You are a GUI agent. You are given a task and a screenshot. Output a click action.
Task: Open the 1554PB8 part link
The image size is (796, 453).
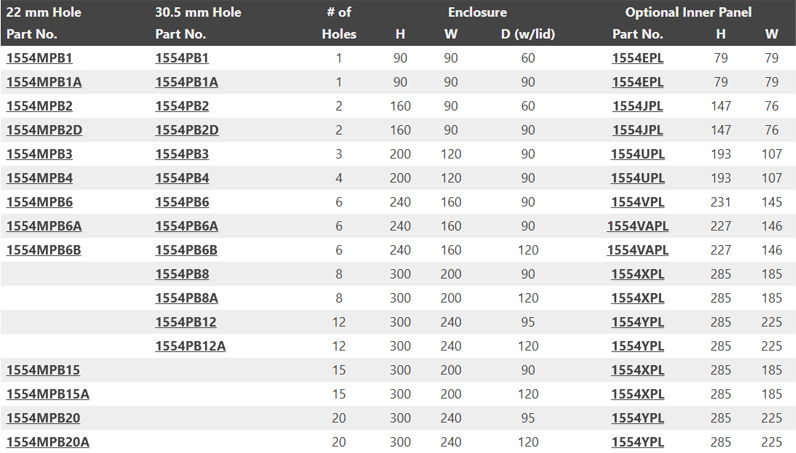tap(182, 274)
